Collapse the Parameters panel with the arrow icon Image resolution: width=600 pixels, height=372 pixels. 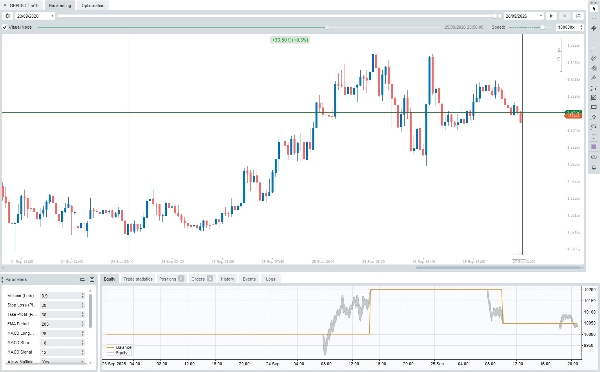tap(92, 280)
